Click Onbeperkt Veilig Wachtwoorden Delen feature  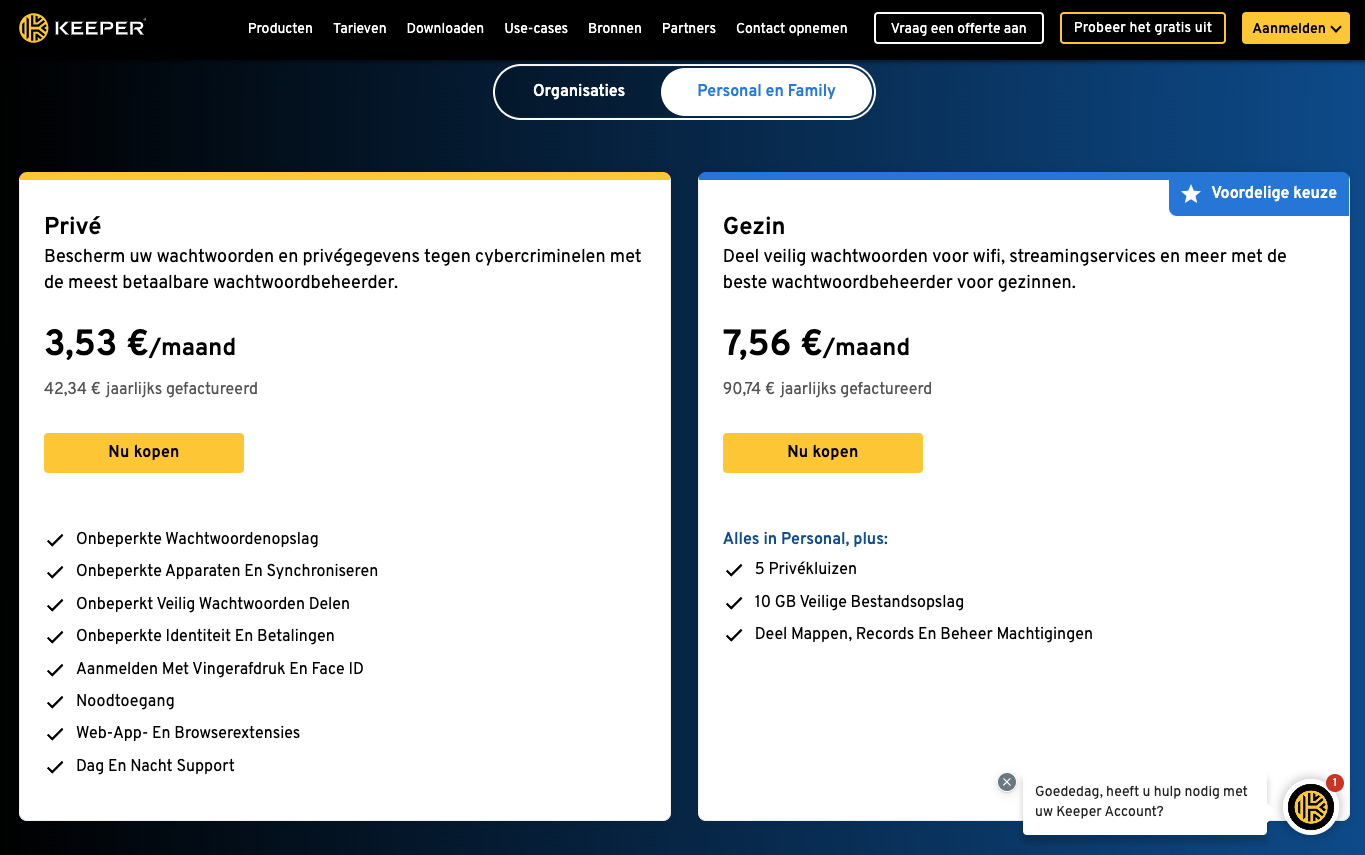coord(213,604)
